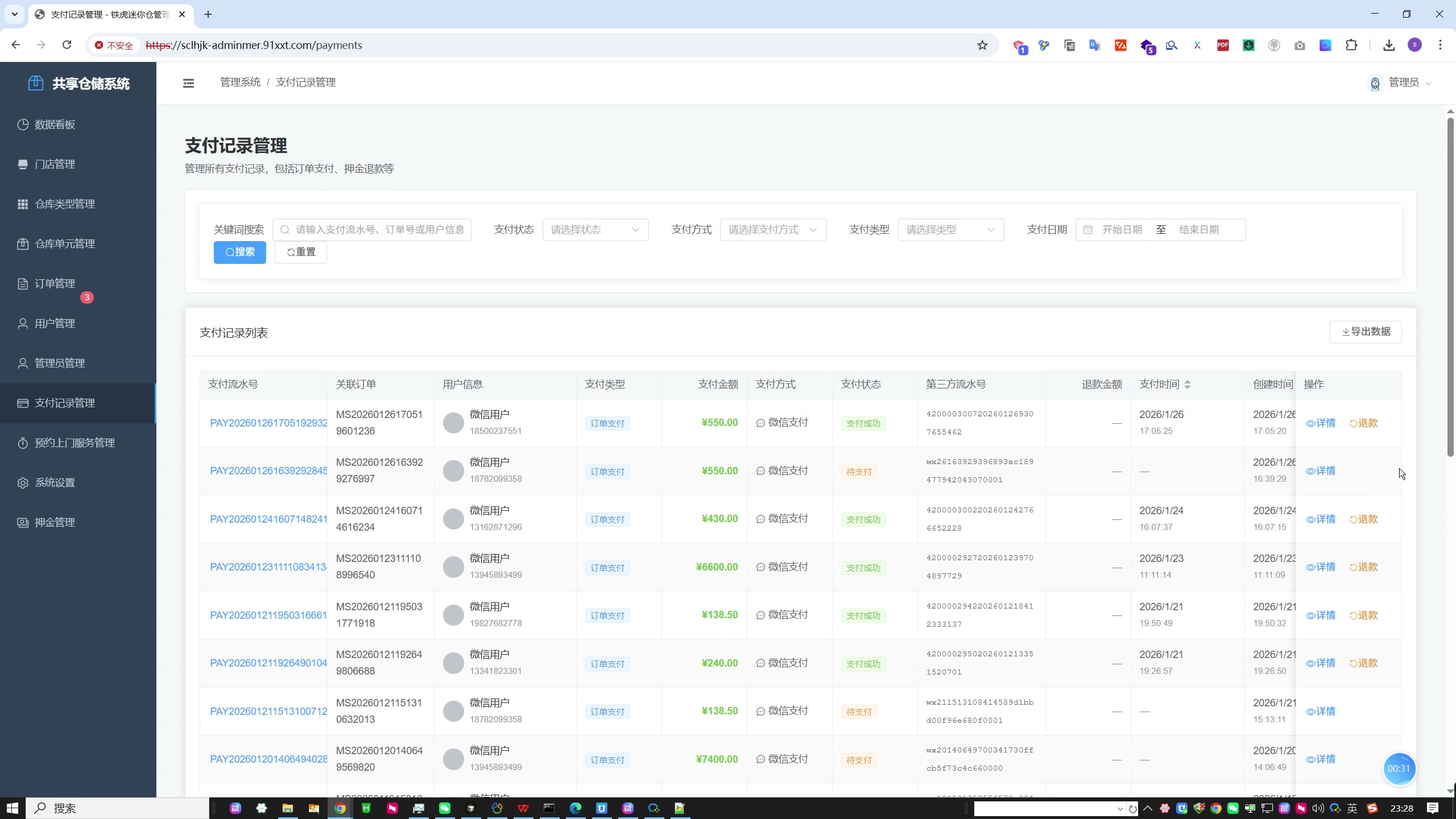Screen dimensions: 1456x819
Task: Open 预约上门服务管理 menu item
Action: [x=75, y=443]
